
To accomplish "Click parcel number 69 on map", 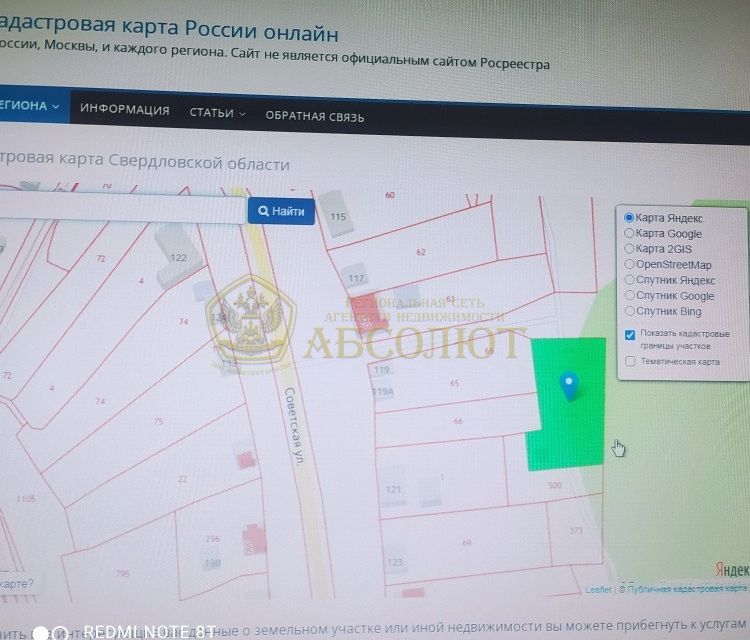I will [467, 542].
